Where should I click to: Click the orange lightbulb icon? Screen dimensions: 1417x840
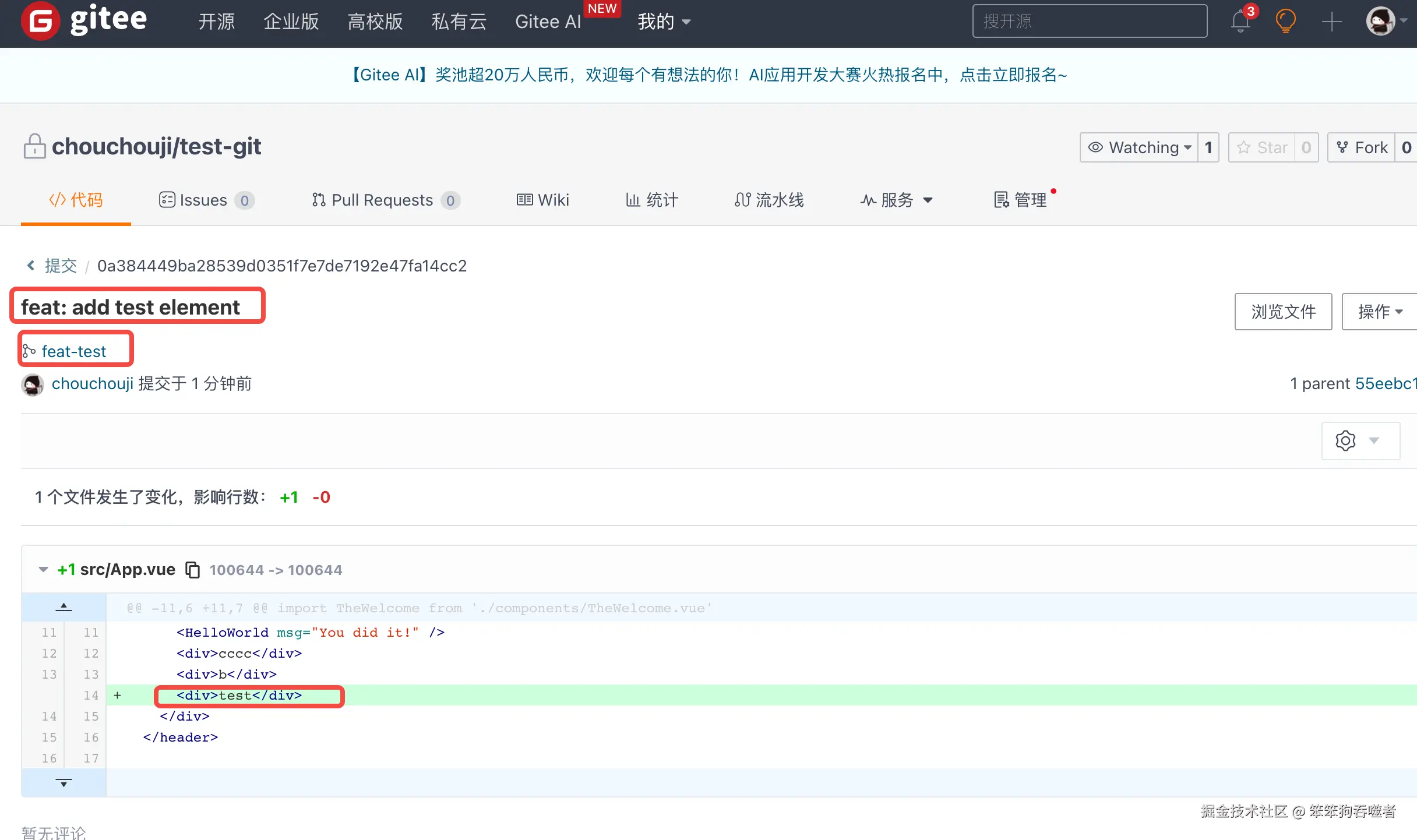(1285, 22)
